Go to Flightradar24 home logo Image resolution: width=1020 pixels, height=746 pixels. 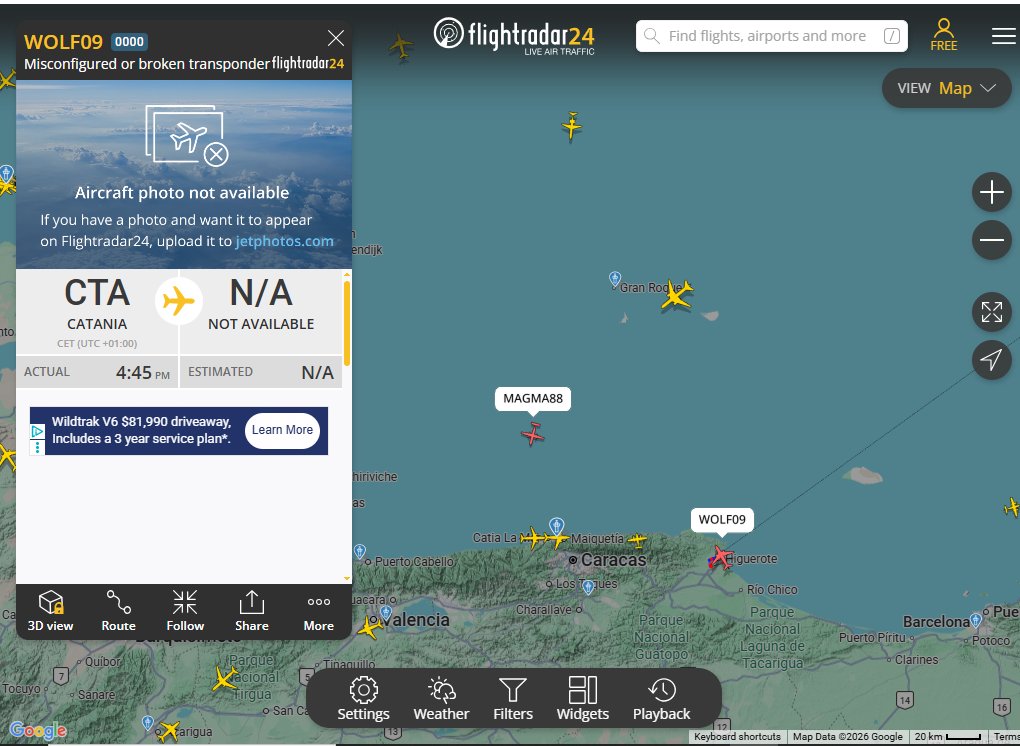[514, 36]
